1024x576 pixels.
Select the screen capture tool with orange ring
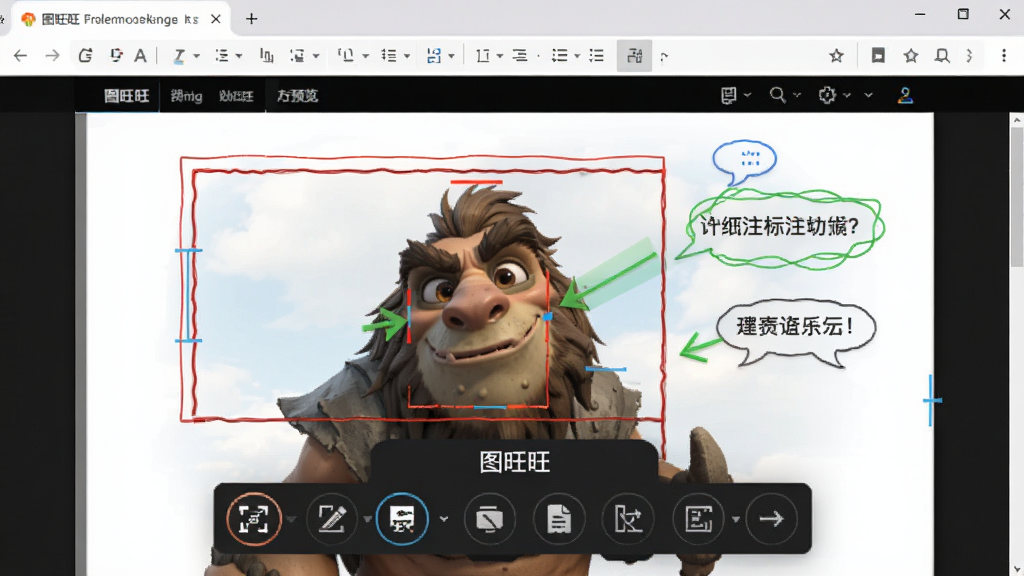coord(254,519)
